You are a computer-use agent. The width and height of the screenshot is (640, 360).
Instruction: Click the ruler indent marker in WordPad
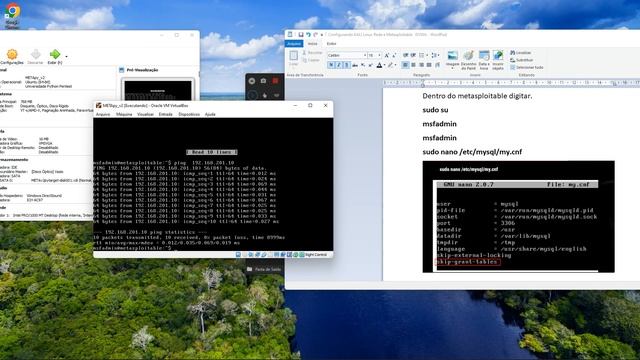[x=422, y=84]
